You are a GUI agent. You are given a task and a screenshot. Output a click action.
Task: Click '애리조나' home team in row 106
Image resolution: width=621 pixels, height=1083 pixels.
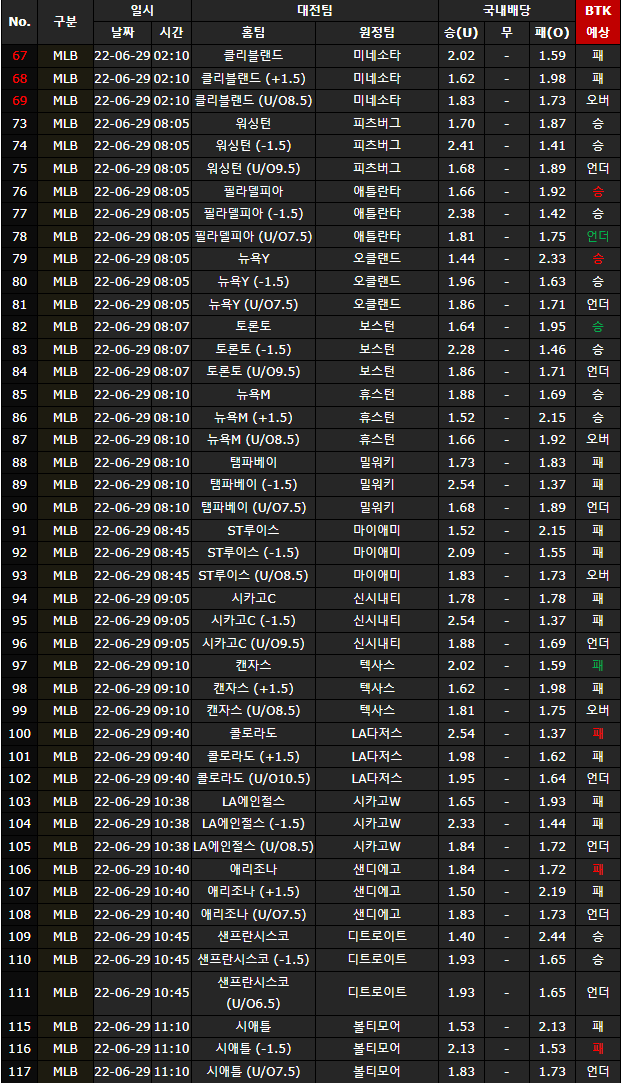[x=254, y=869]
